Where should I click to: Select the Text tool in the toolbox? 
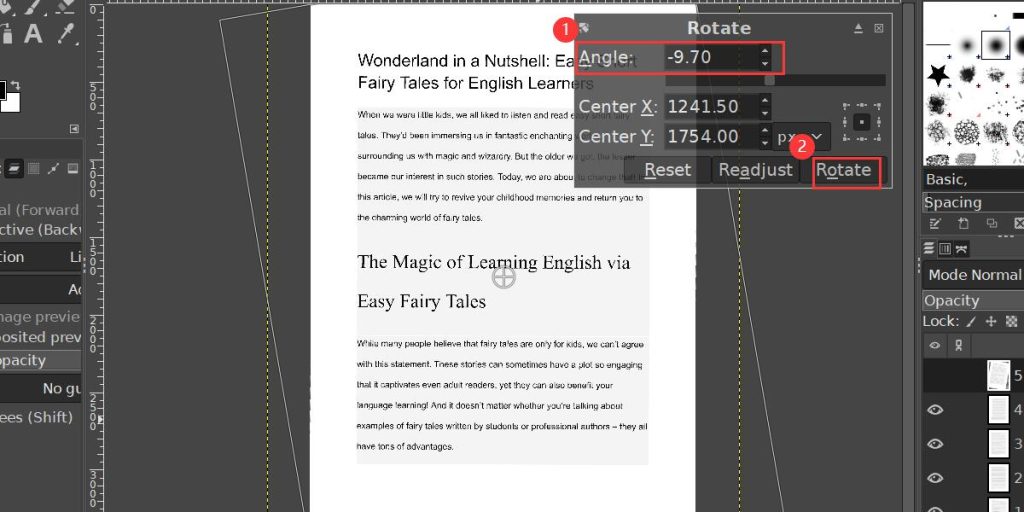point(33,33)
